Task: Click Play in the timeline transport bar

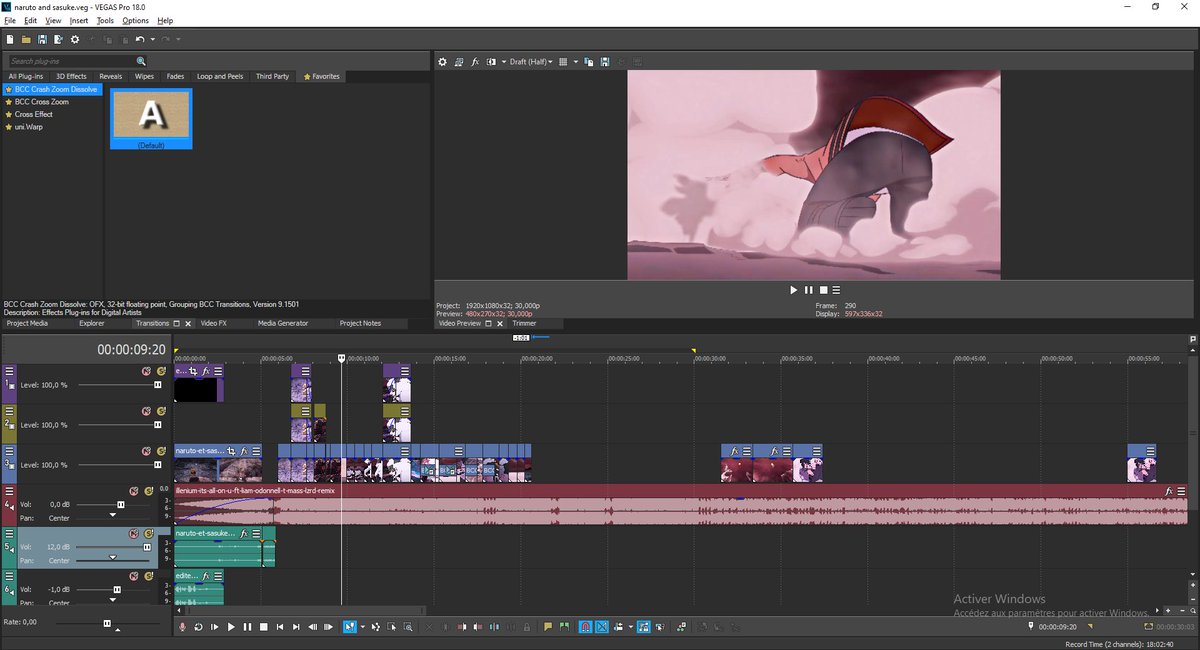Action: click(x=231, y=627)
